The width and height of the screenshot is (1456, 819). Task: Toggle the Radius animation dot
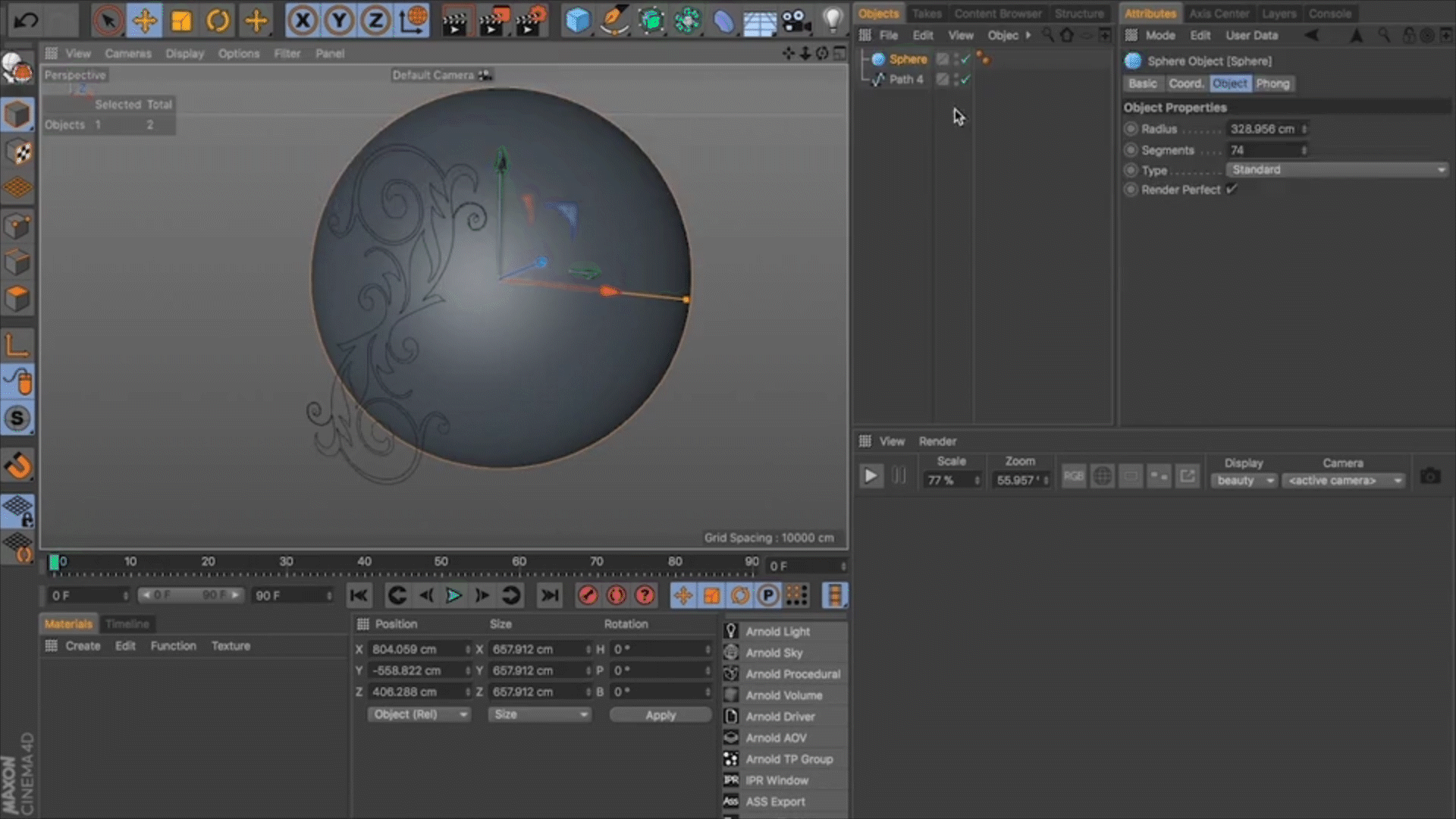click(x=1131, y=129)
